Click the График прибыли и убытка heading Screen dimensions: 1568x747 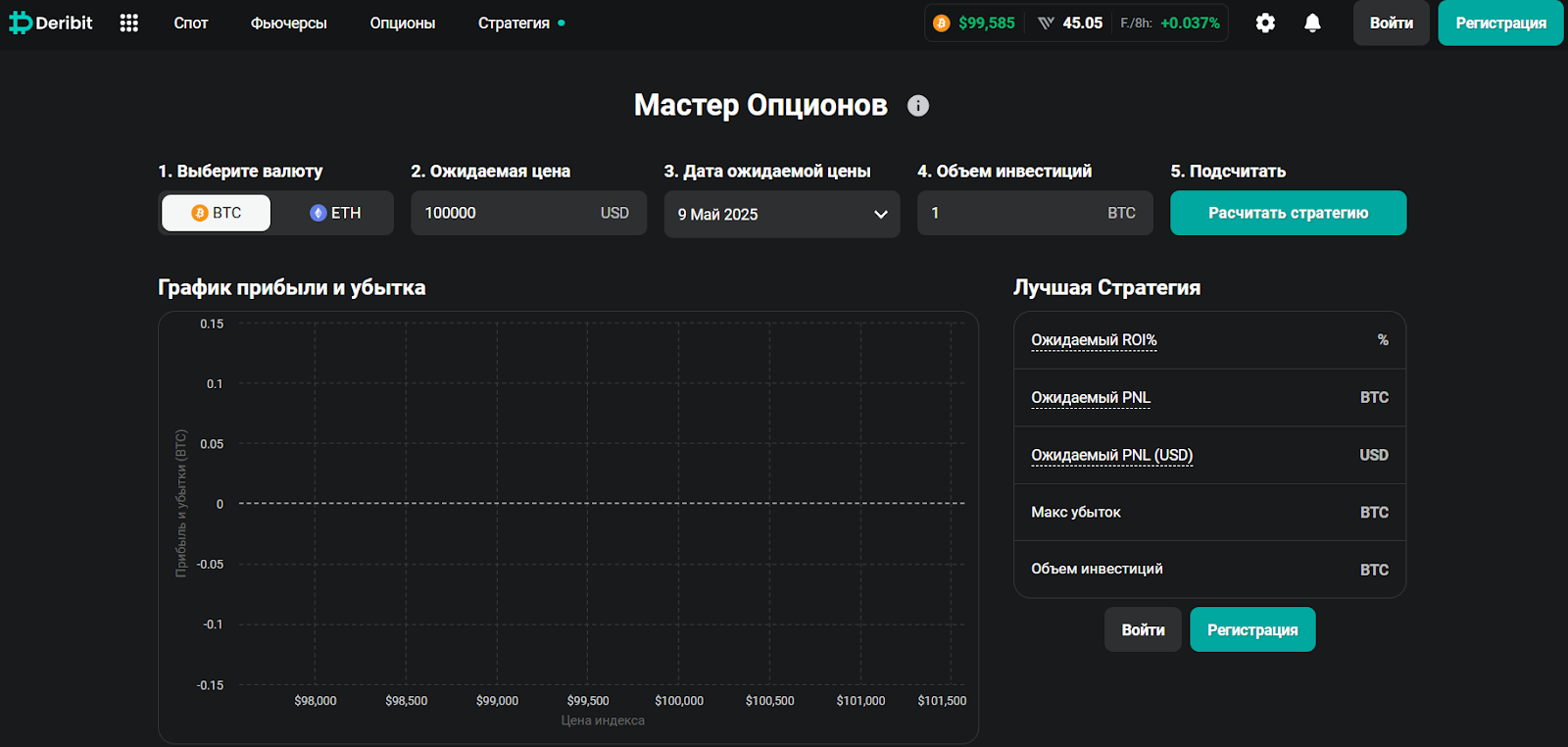292,287
